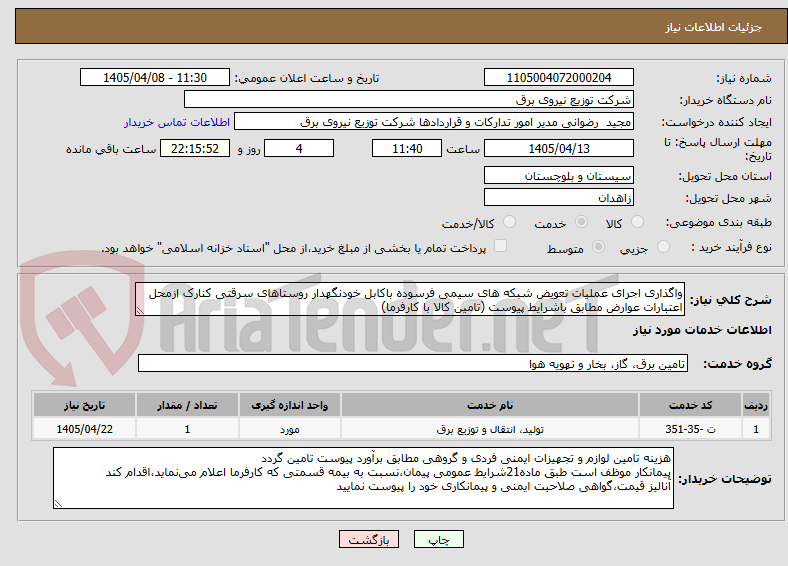Click the quantity cell in service row
788x566 pixels.
tap(187, 429)
